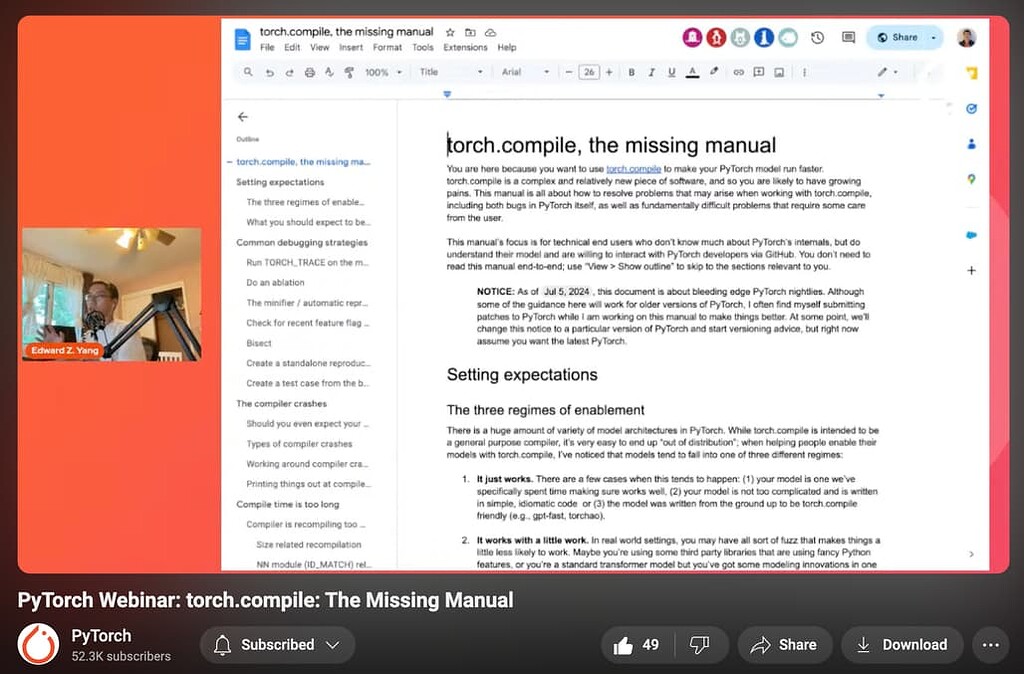1024x674 pixels.
Task: Click the plus get add-ons icon
Action: (x=972, y=270)
